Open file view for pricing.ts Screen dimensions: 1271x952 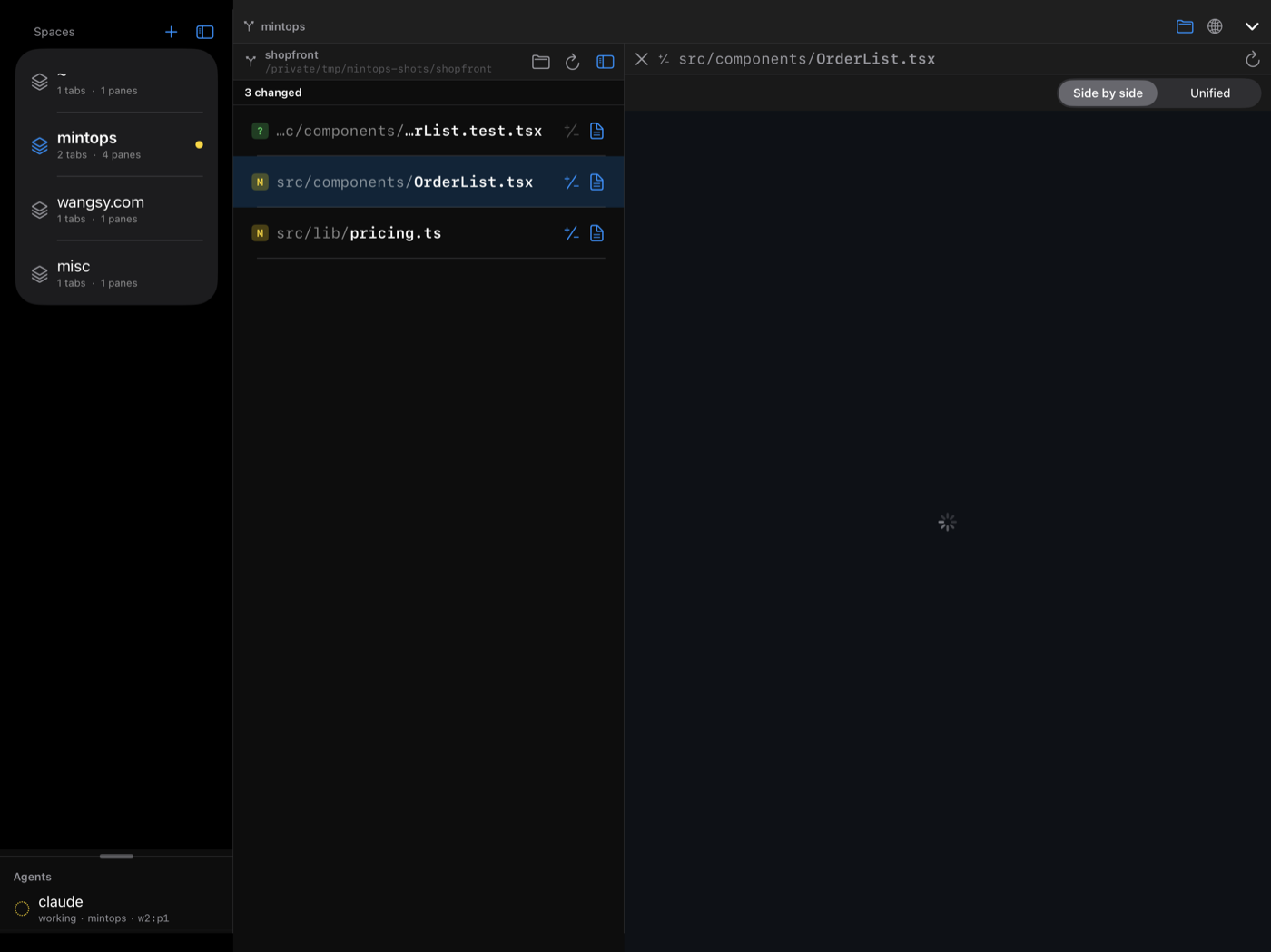596,233
